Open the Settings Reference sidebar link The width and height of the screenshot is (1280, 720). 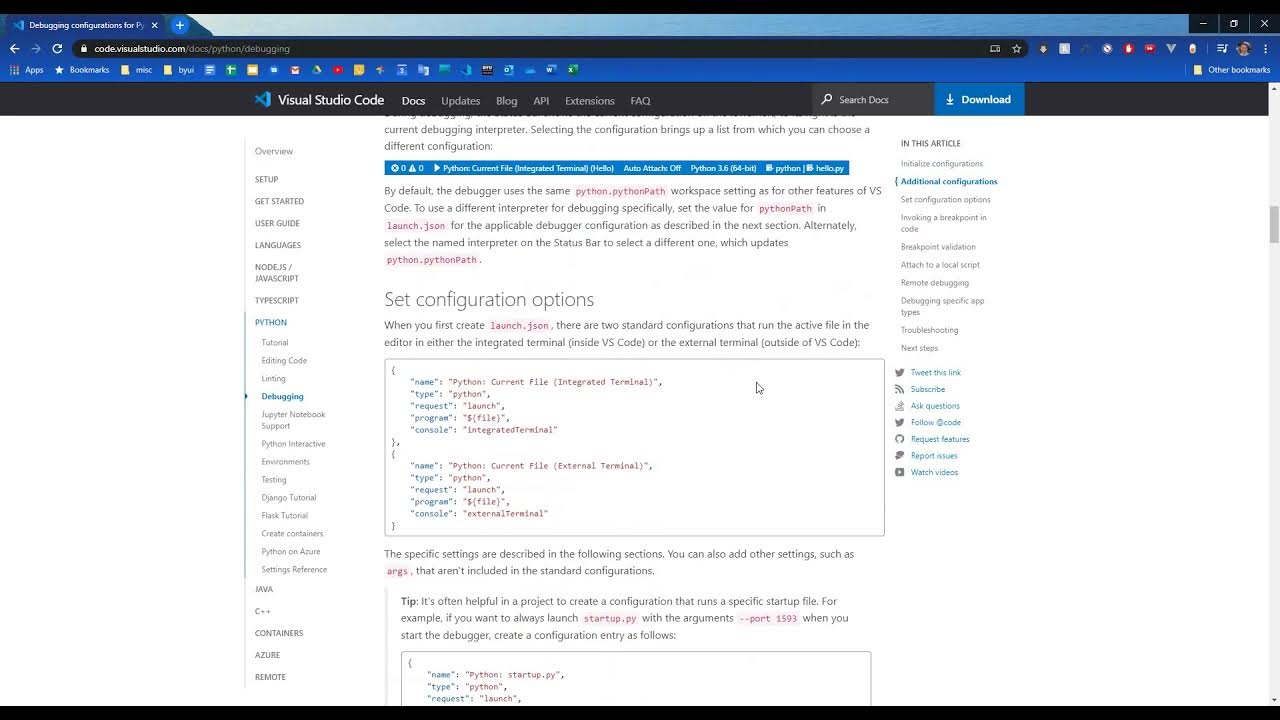click(x=294, y=570)
